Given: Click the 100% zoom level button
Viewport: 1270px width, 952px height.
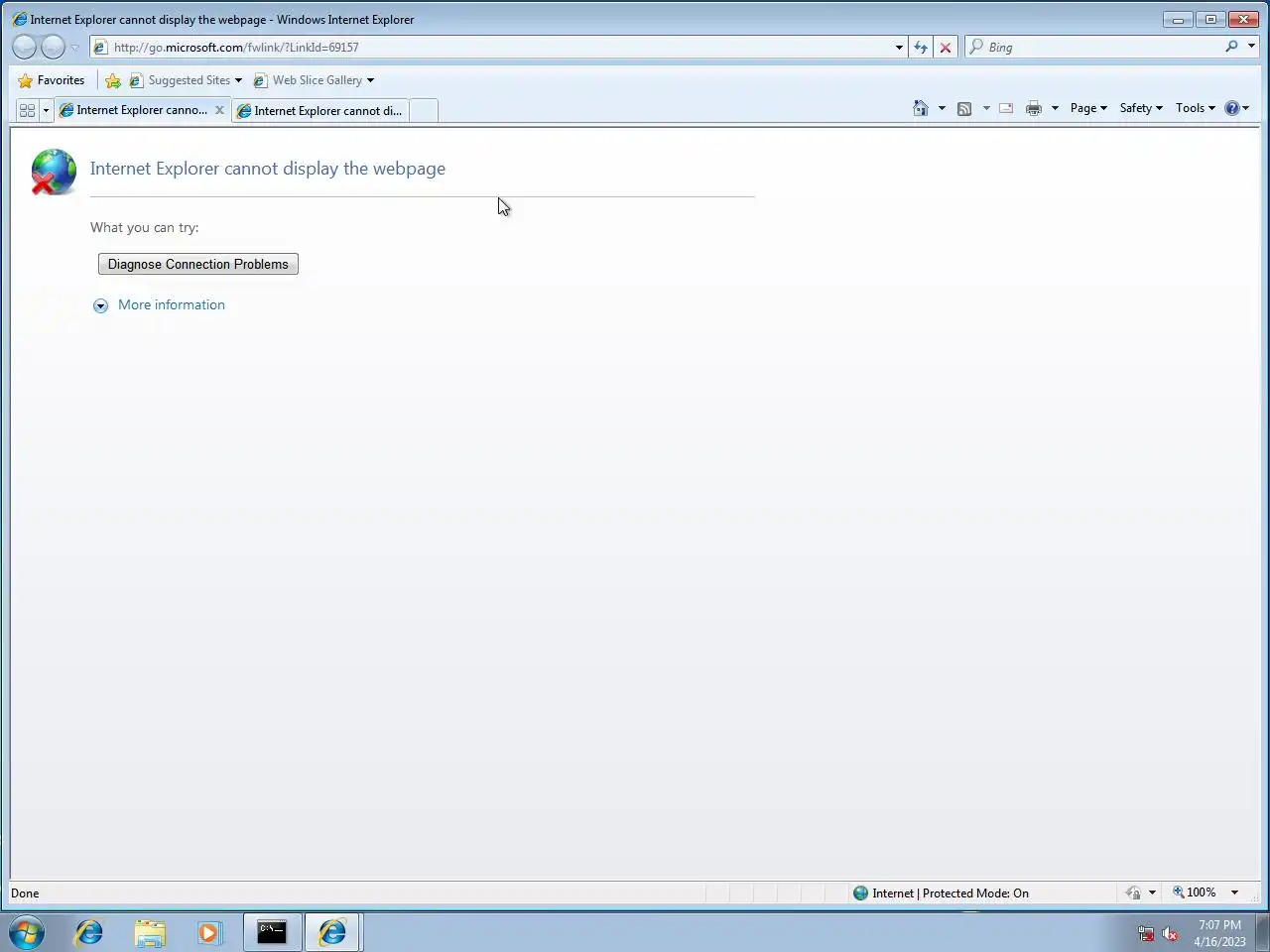Looking at the screenshot, I should coord(1195,892).
